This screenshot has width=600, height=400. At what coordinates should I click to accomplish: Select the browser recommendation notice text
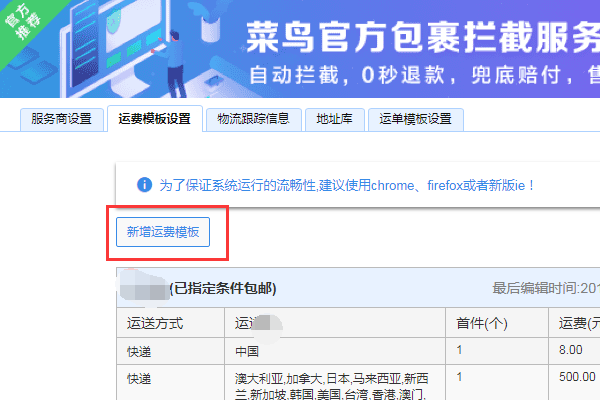(x=347, y=186)
